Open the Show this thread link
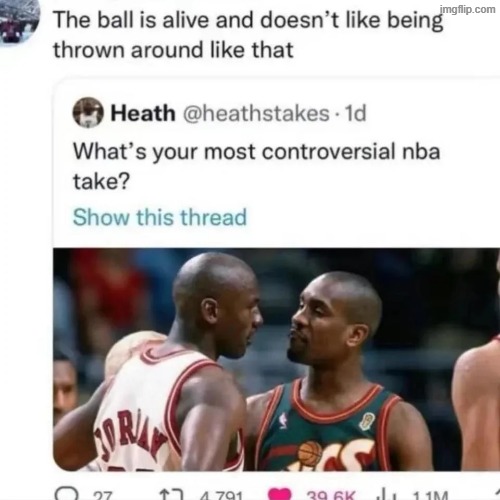This screenshot has height=500, width=500. pyautogui.click(x=160, y=217)
